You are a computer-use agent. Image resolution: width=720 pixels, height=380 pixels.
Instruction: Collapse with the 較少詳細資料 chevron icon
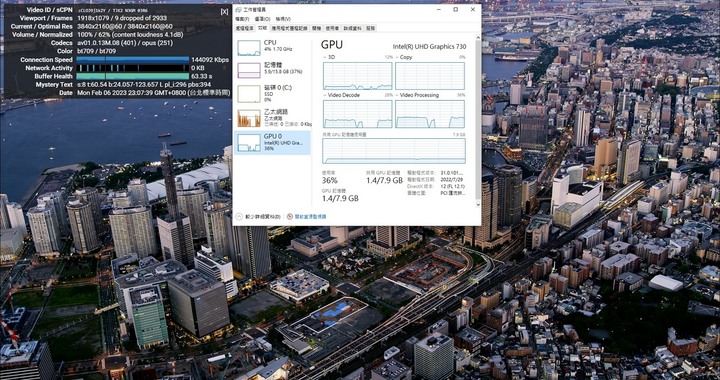239,216
